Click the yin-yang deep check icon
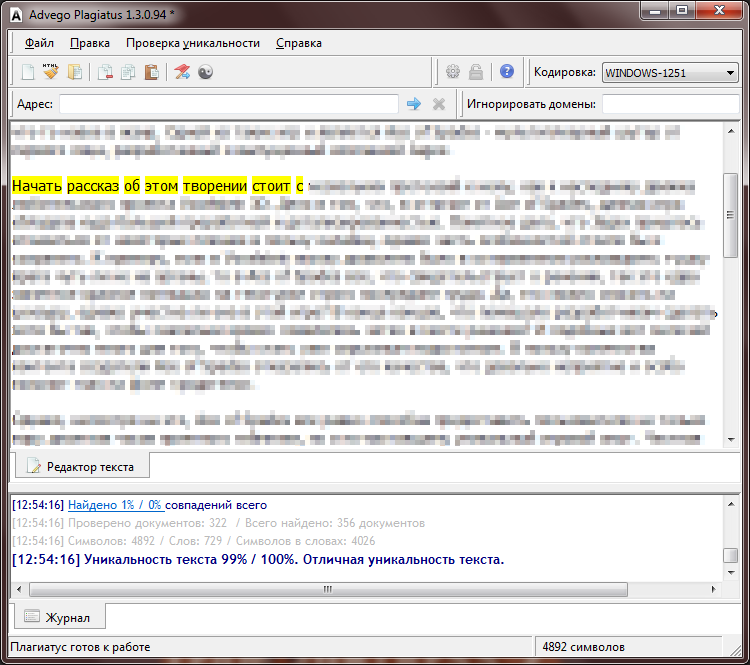750x665 pixels. [x=205, y=72]
